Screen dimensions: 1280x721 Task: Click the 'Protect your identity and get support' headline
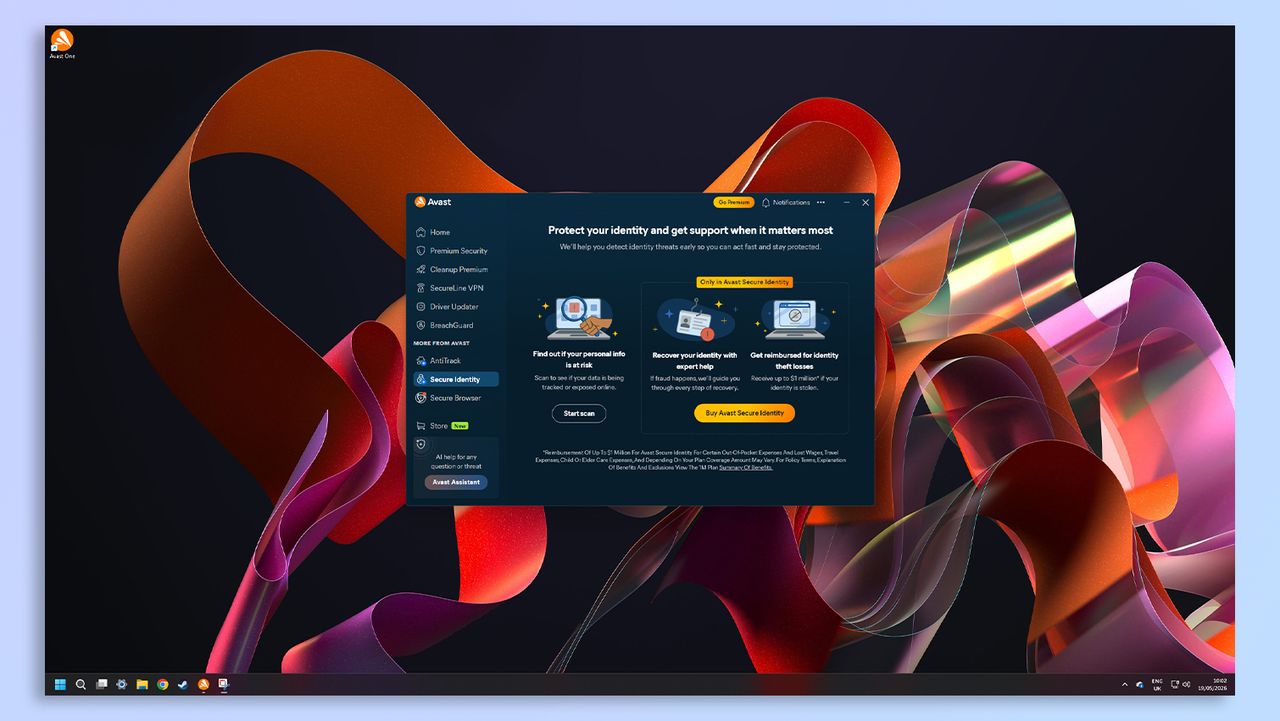click(x=690, y=230)
